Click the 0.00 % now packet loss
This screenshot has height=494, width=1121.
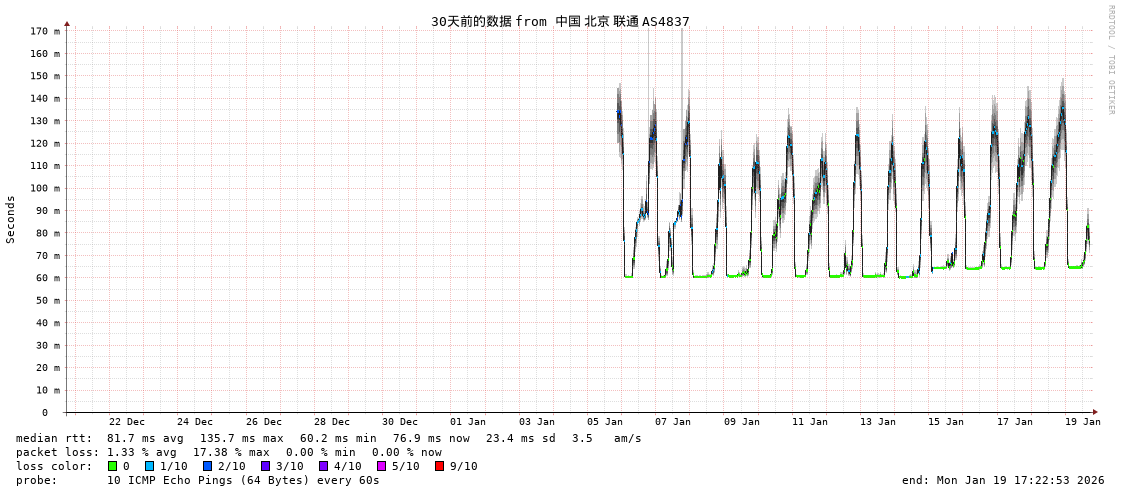point(407,453)
